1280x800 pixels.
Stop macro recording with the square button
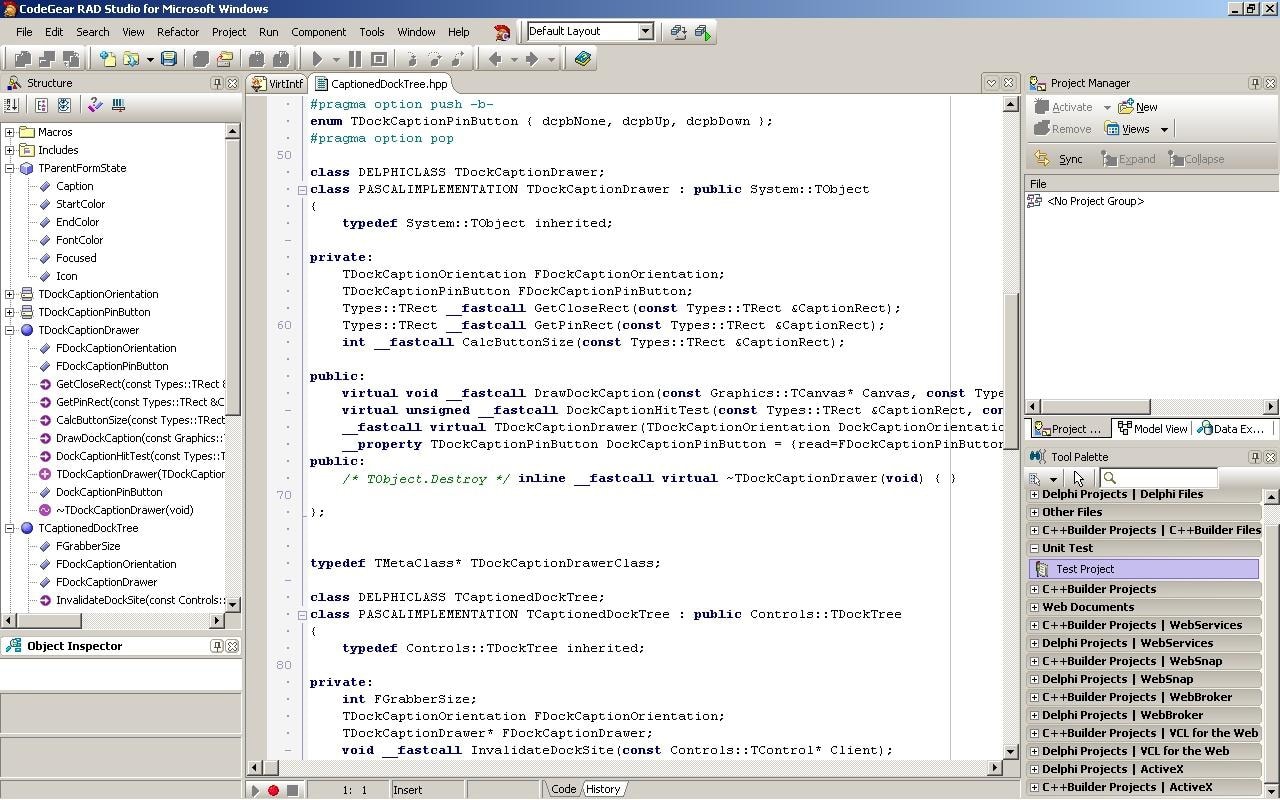coord(292,790)
